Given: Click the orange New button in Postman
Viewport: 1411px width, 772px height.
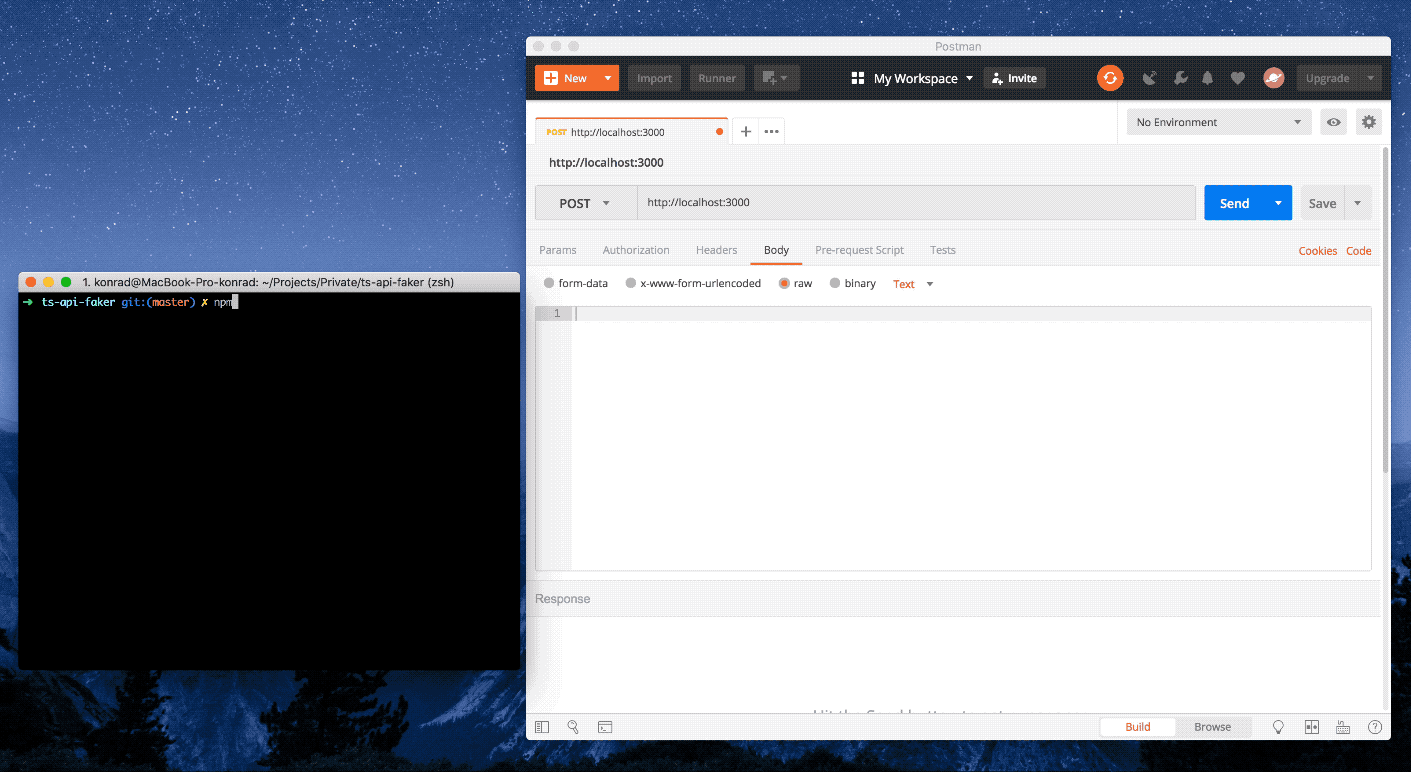Looking at the screenshot, I should coord(565,78).
